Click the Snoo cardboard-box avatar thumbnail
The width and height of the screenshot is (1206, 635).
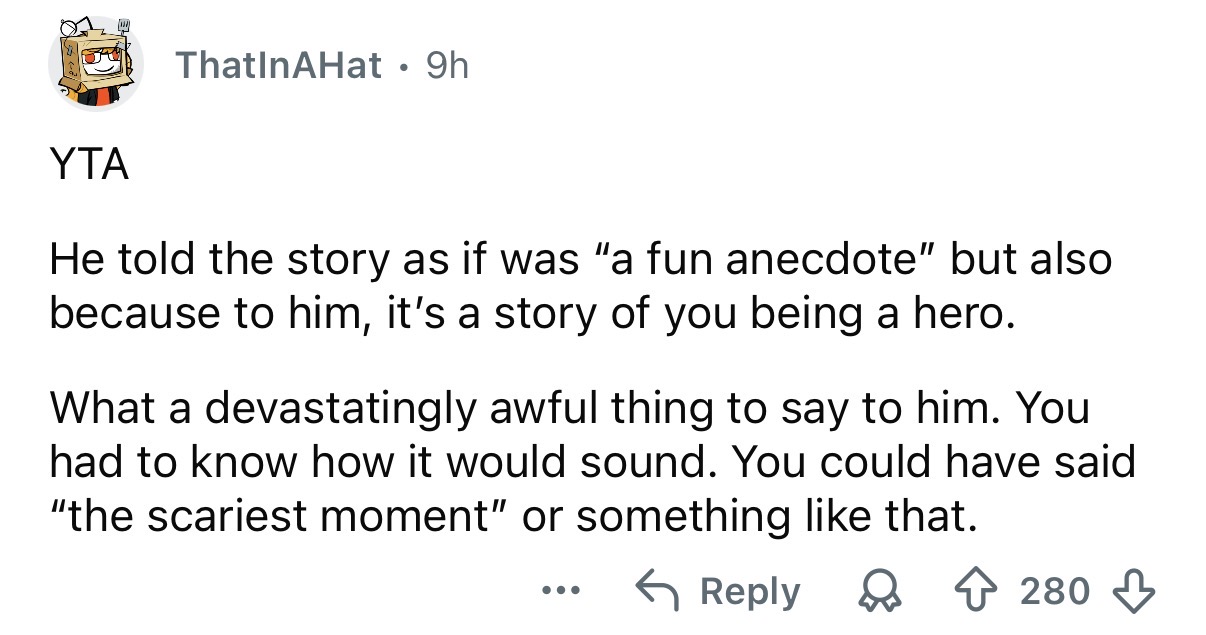point(96,63)
